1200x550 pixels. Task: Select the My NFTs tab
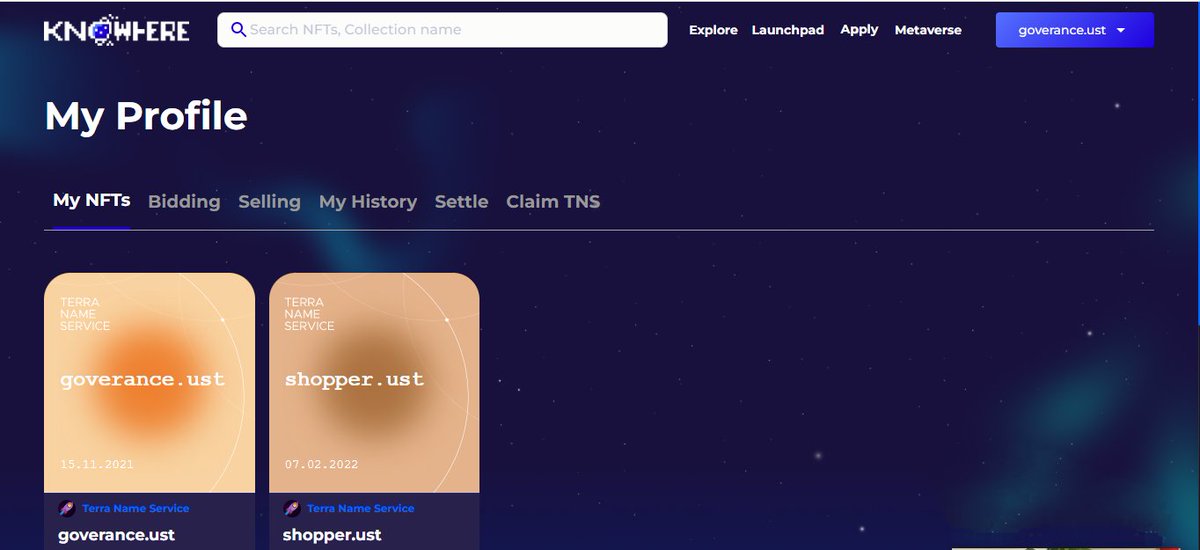(x=91, y=200)
